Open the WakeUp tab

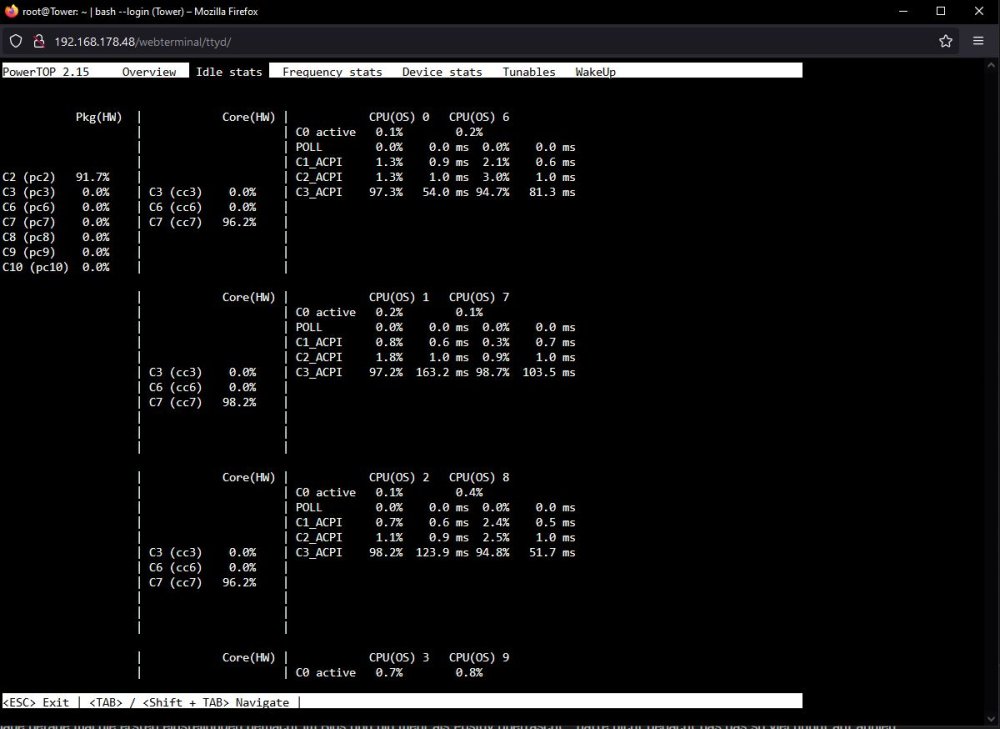[595, 72]
